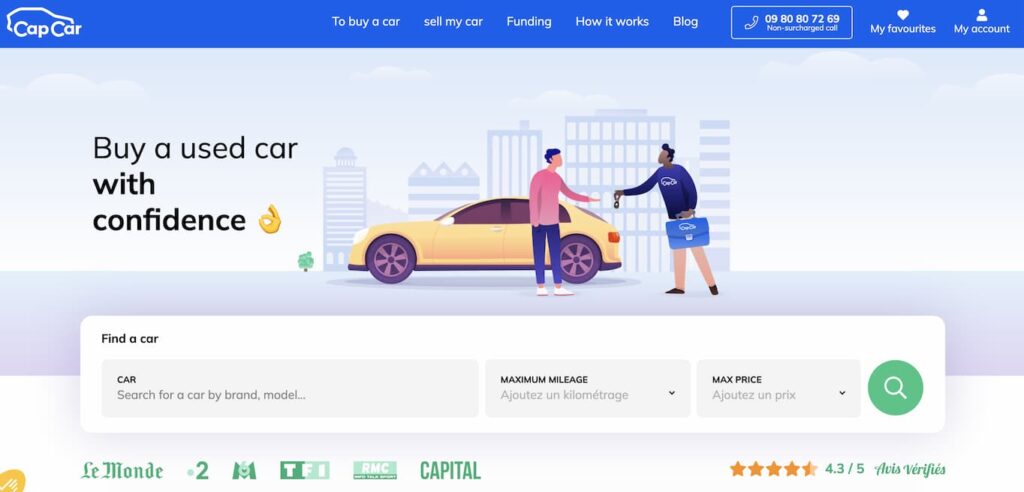Go to the Funding page
Viewport: 1024px width, 492px height.
[529, 22]
